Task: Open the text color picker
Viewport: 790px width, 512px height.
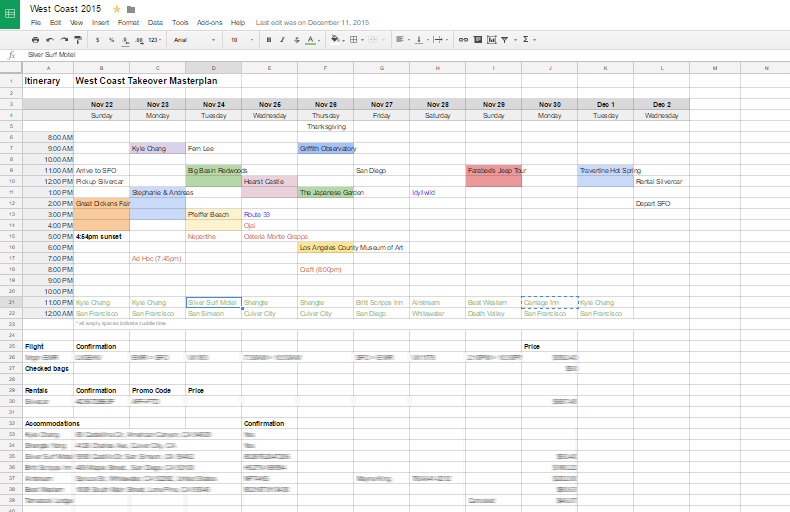Action: (312, 40)
